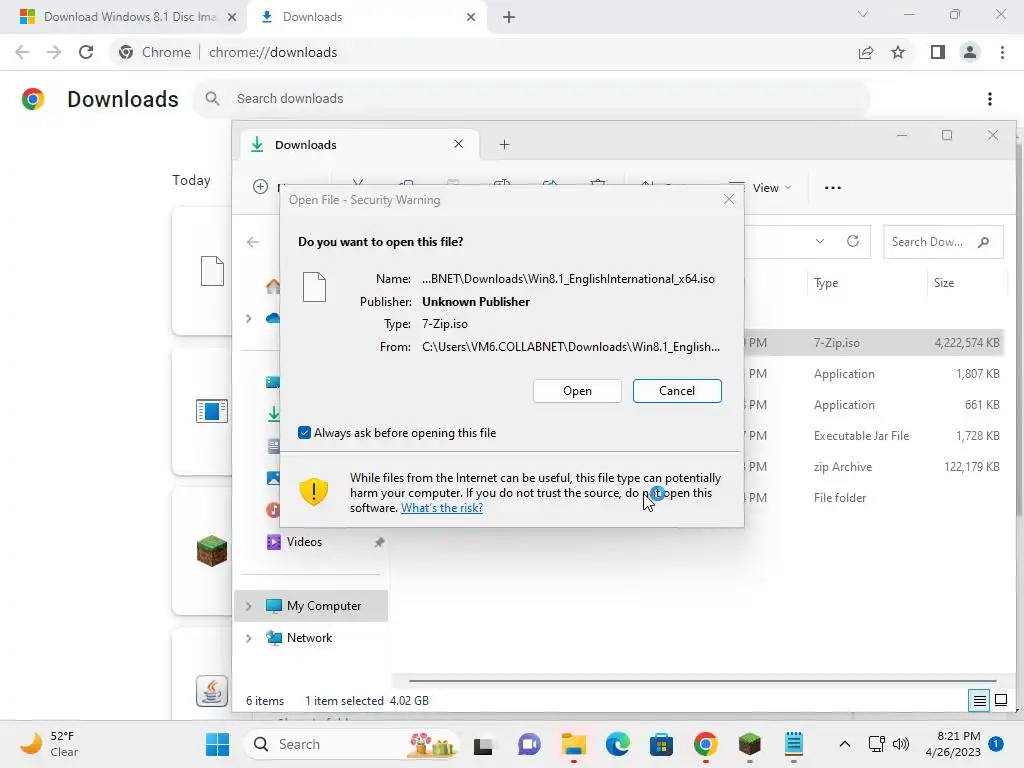Viewport: 1024px width, 768px height.
Task: Expand the OneDrive node chevron in sidebar
Action: pyautogui.click(x=249, y=319)
